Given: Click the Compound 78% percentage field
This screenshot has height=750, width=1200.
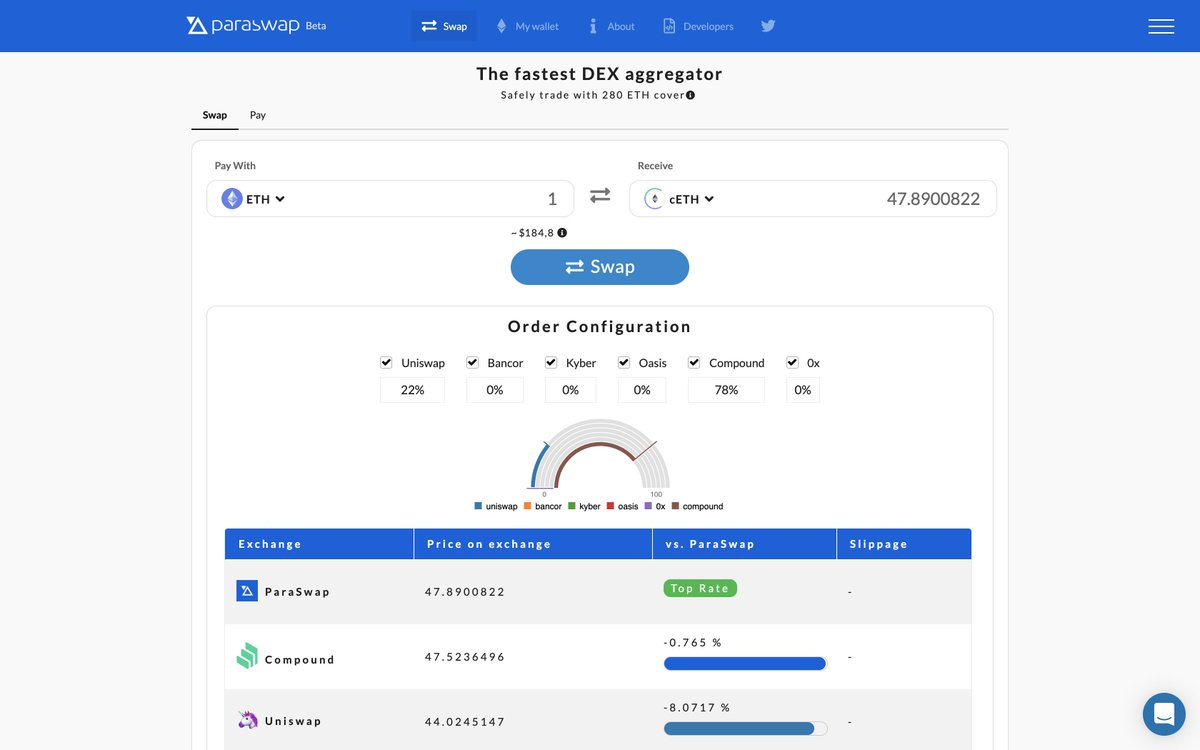Looking at the screenshot, I should point(726,390).
